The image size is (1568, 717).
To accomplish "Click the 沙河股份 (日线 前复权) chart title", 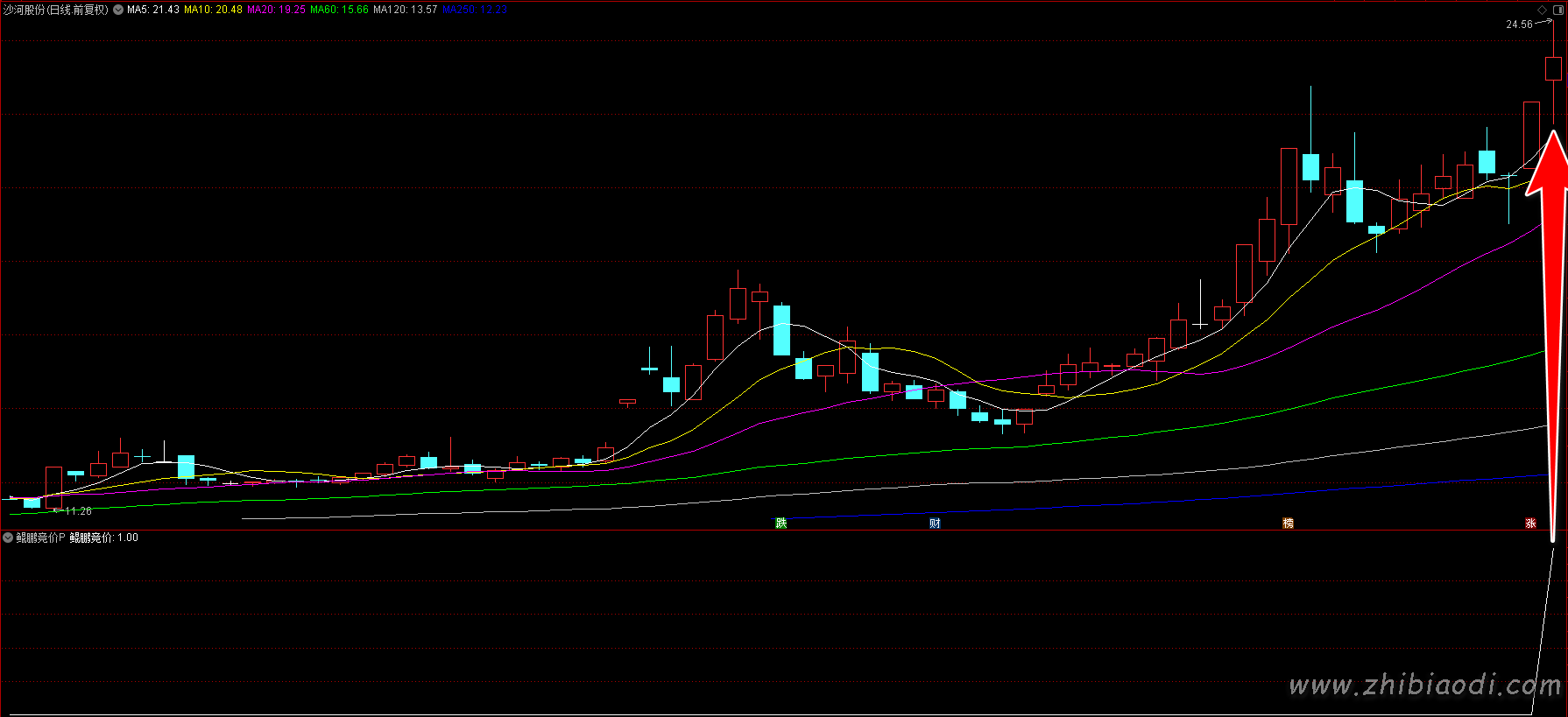I will 56,10.
